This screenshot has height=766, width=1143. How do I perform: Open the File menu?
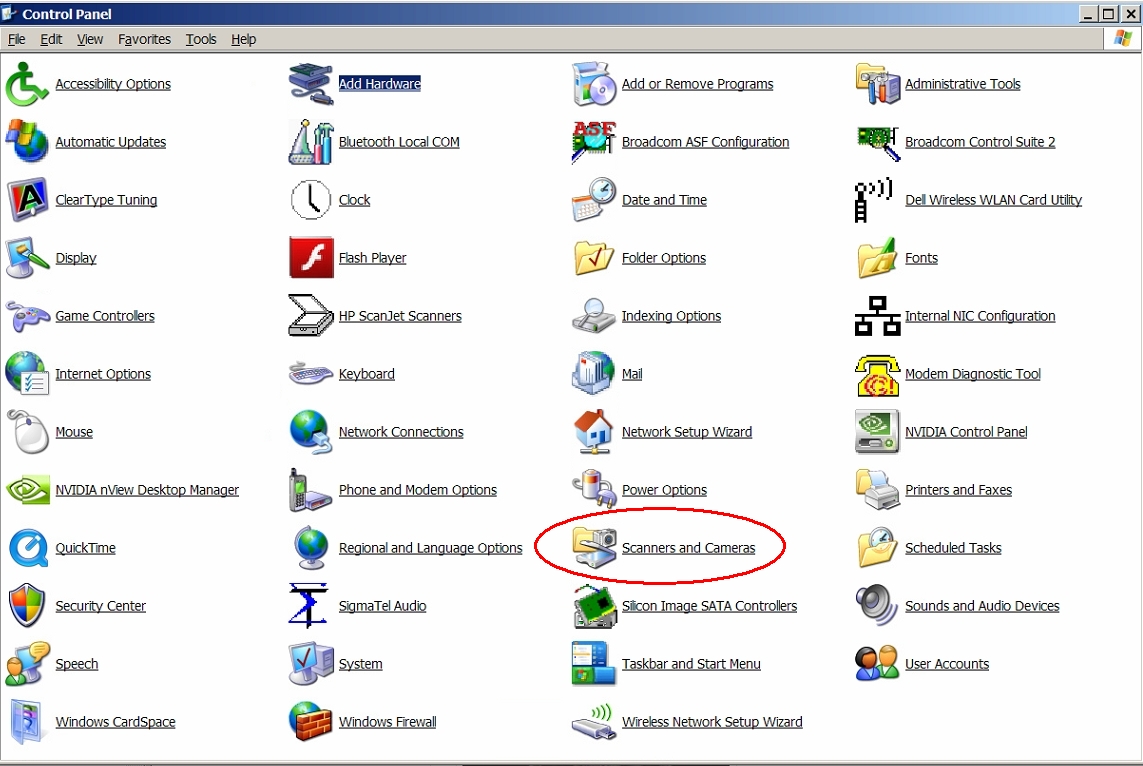tap(16, 39)
